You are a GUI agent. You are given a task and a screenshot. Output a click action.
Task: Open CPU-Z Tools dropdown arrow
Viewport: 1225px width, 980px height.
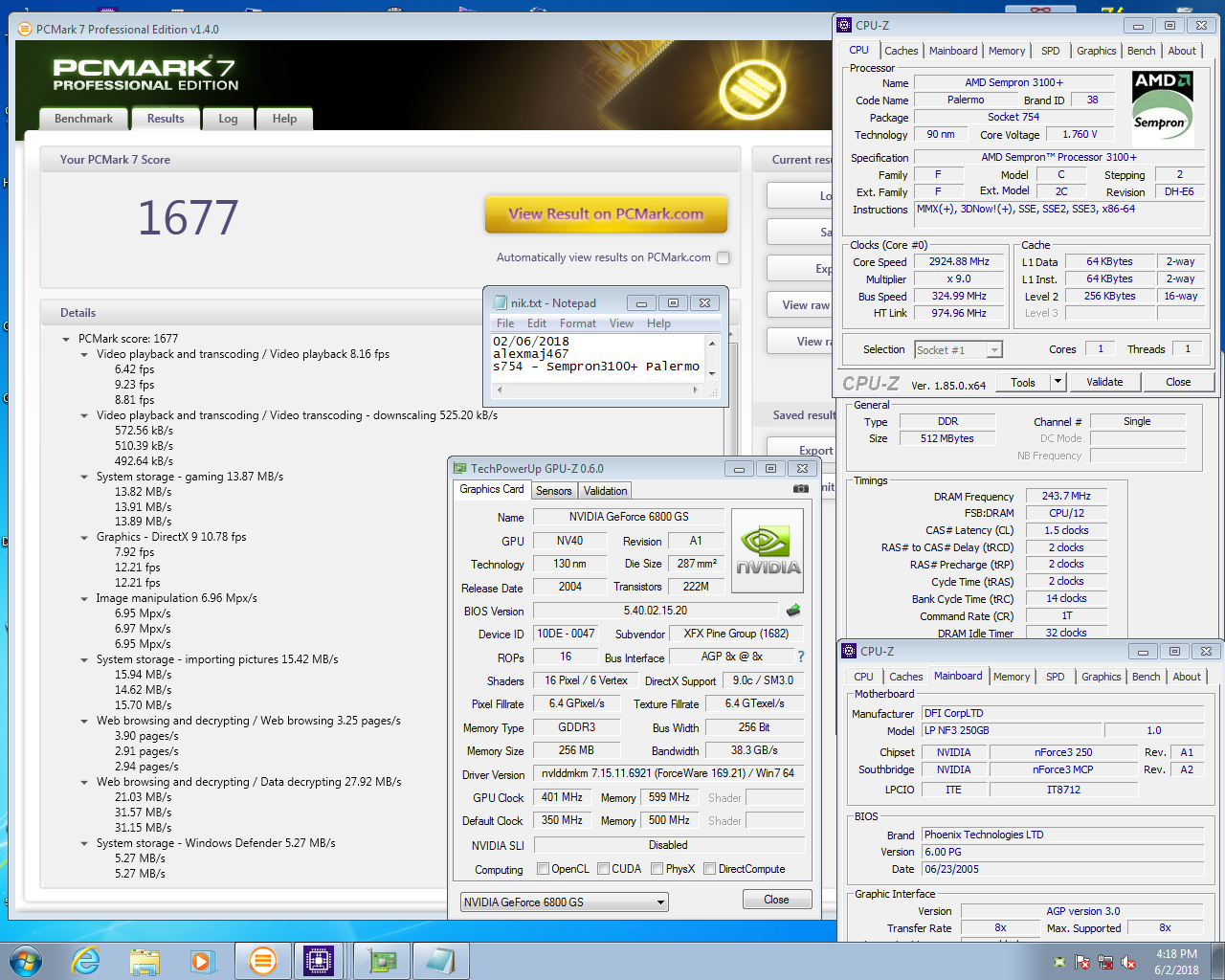[1058, 382]
